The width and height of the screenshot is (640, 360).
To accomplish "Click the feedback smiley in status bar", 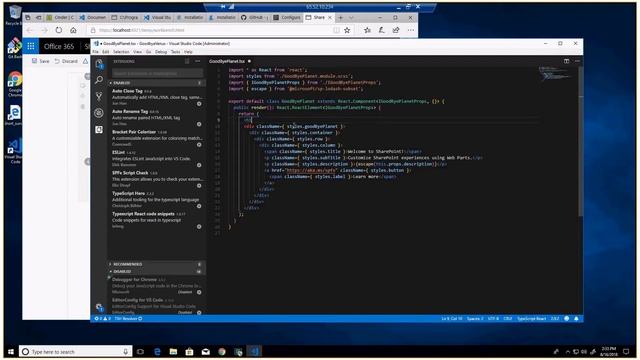I will pyautogui.click(x=567, y=318).
